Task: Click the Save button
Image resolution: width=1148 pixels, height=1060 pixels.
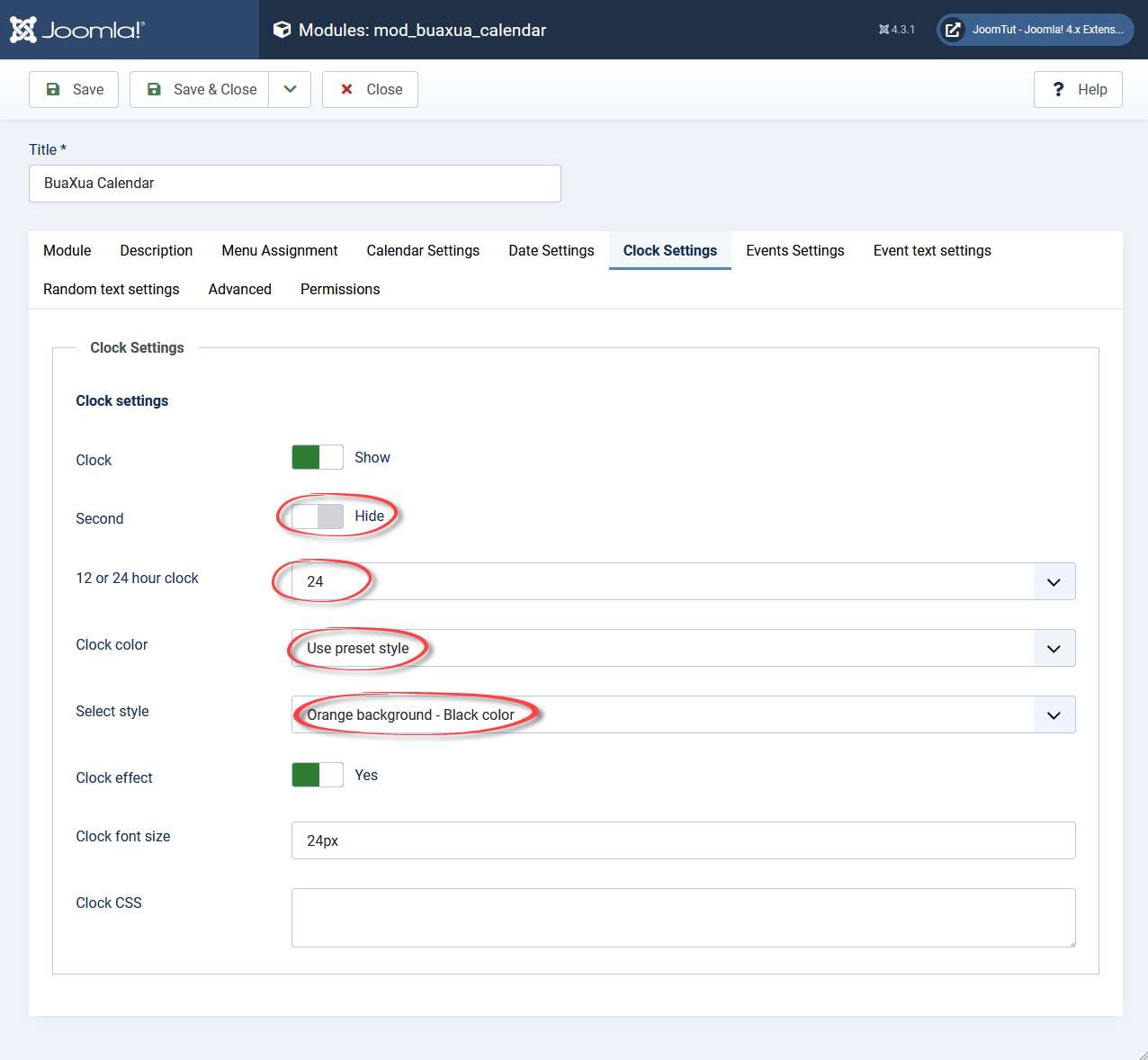Action: click(74, 89)
